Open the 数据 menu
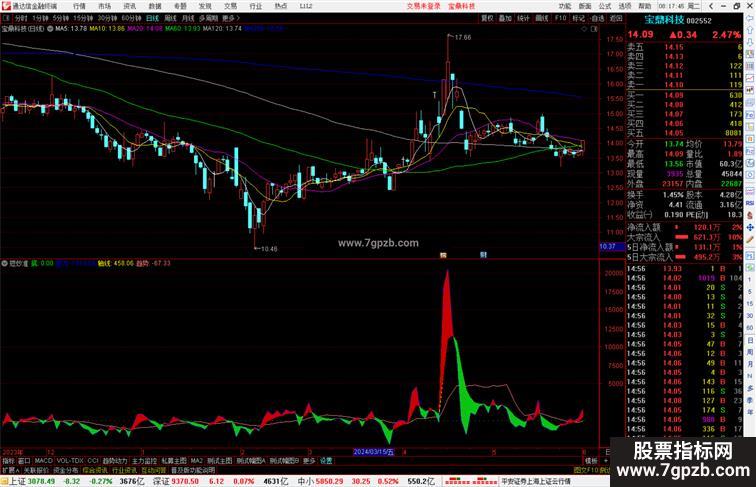The width and height of the screenshot is (756, 487). pyautogui.click(x=155, y=6)
